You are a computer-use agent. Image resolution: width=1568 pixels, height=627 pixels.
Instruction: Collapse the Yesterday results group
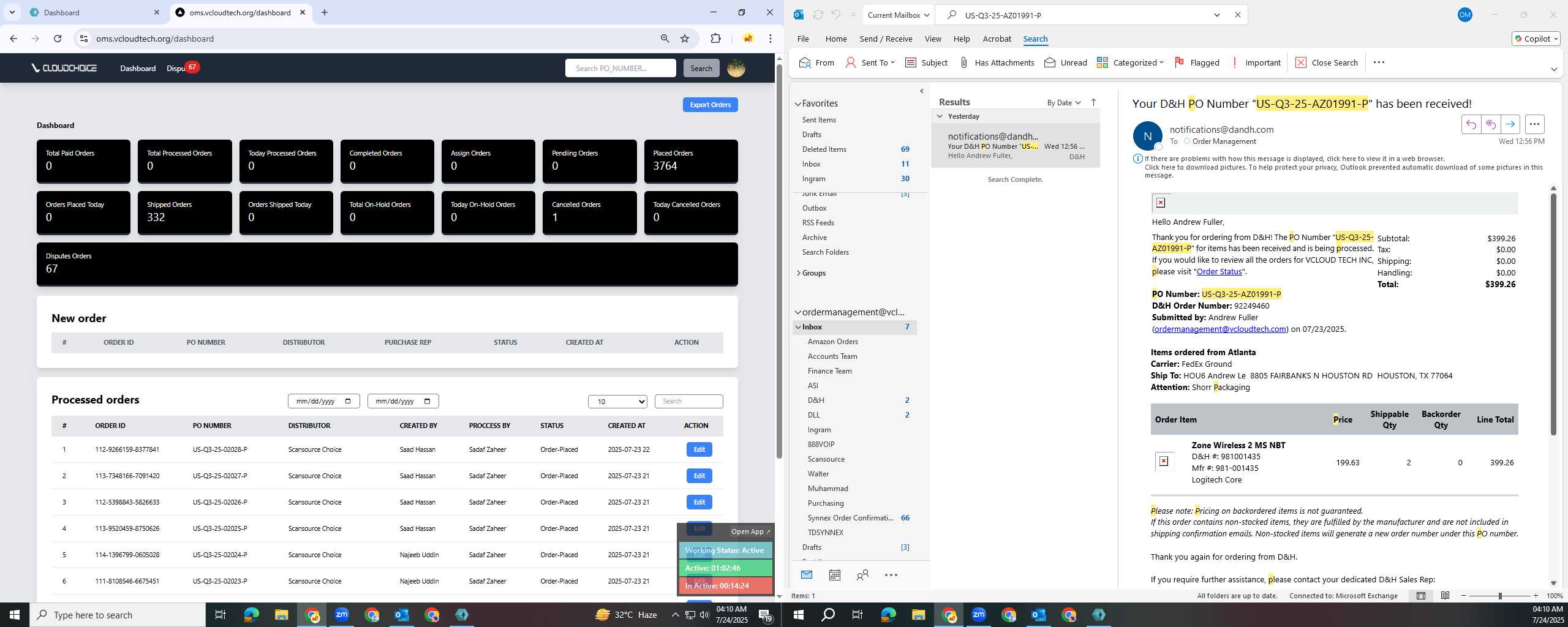(x=940, y=116)
